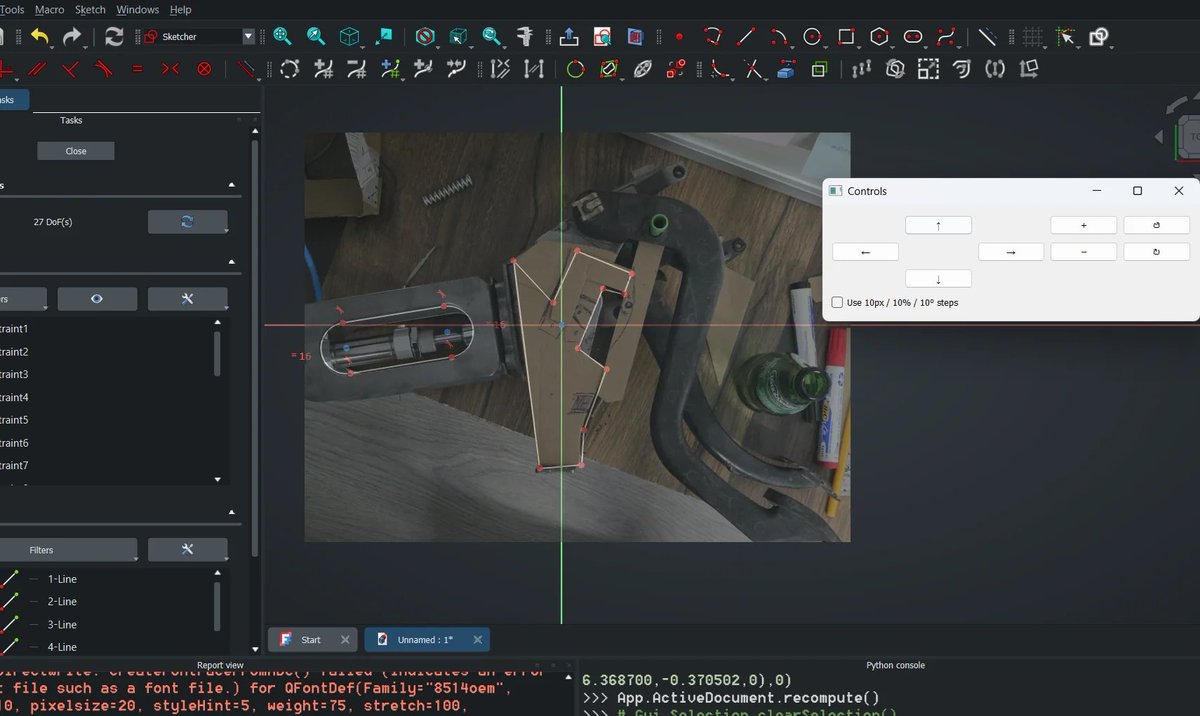
Task: Toggle the grid display icon
Action: (x=1033, y=36)
